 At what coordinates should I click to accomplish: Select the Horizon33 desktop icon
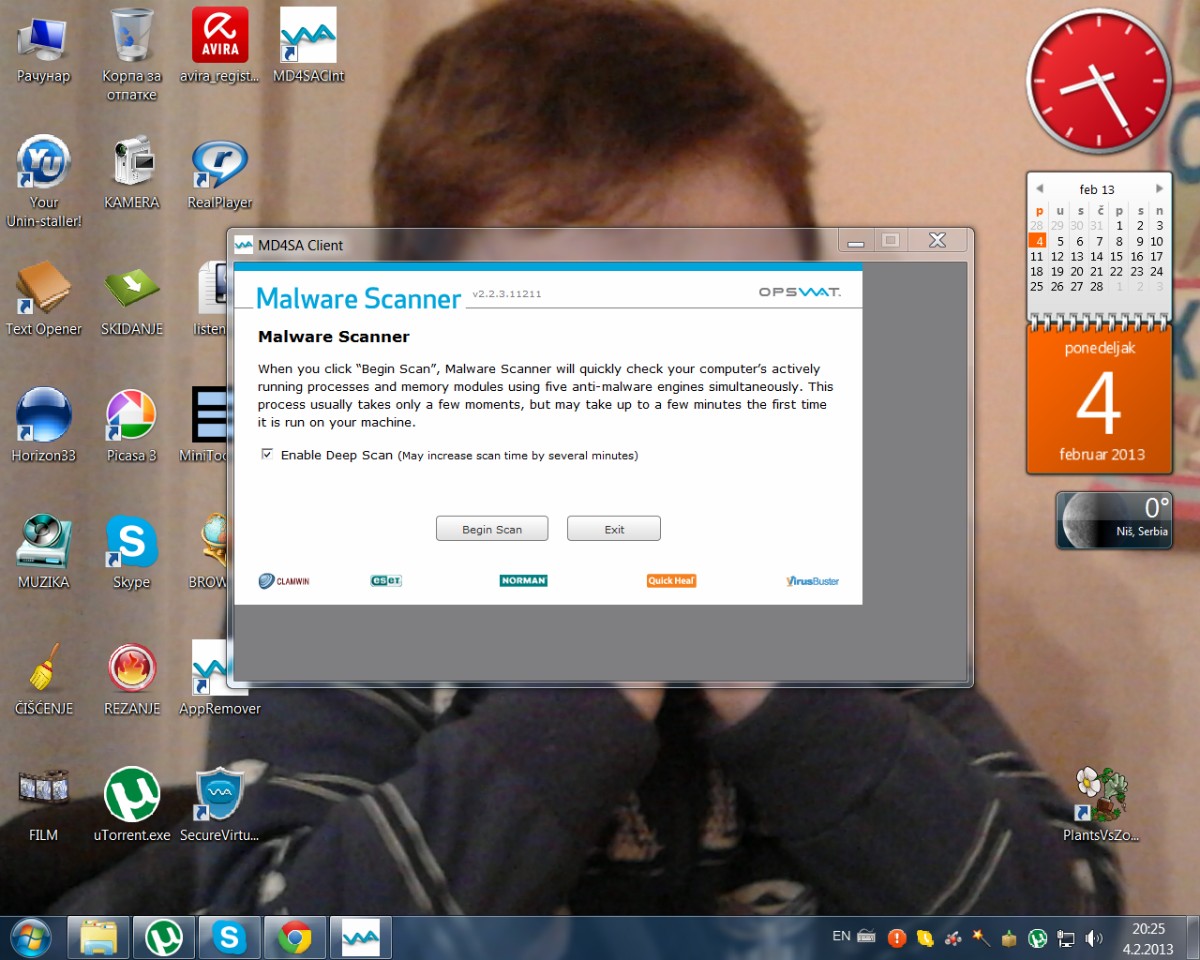(x=43, y=425)
